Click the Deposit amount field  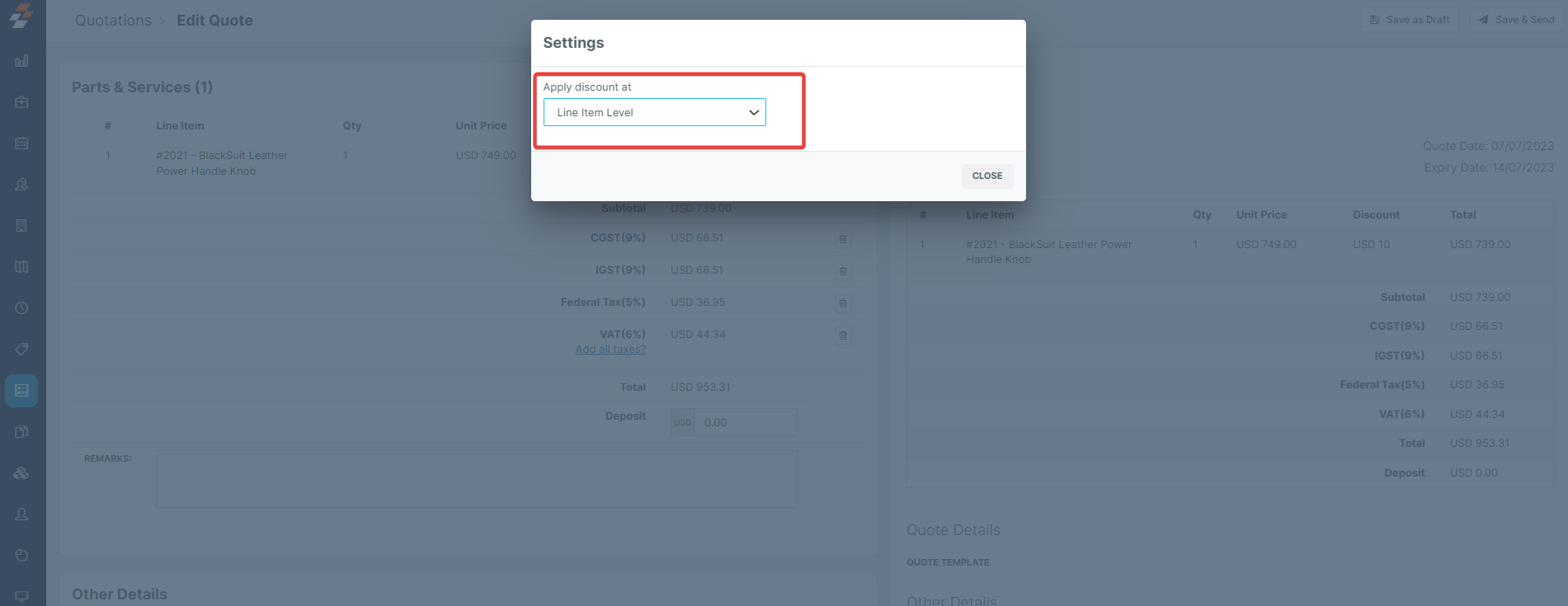pos(745,422)
